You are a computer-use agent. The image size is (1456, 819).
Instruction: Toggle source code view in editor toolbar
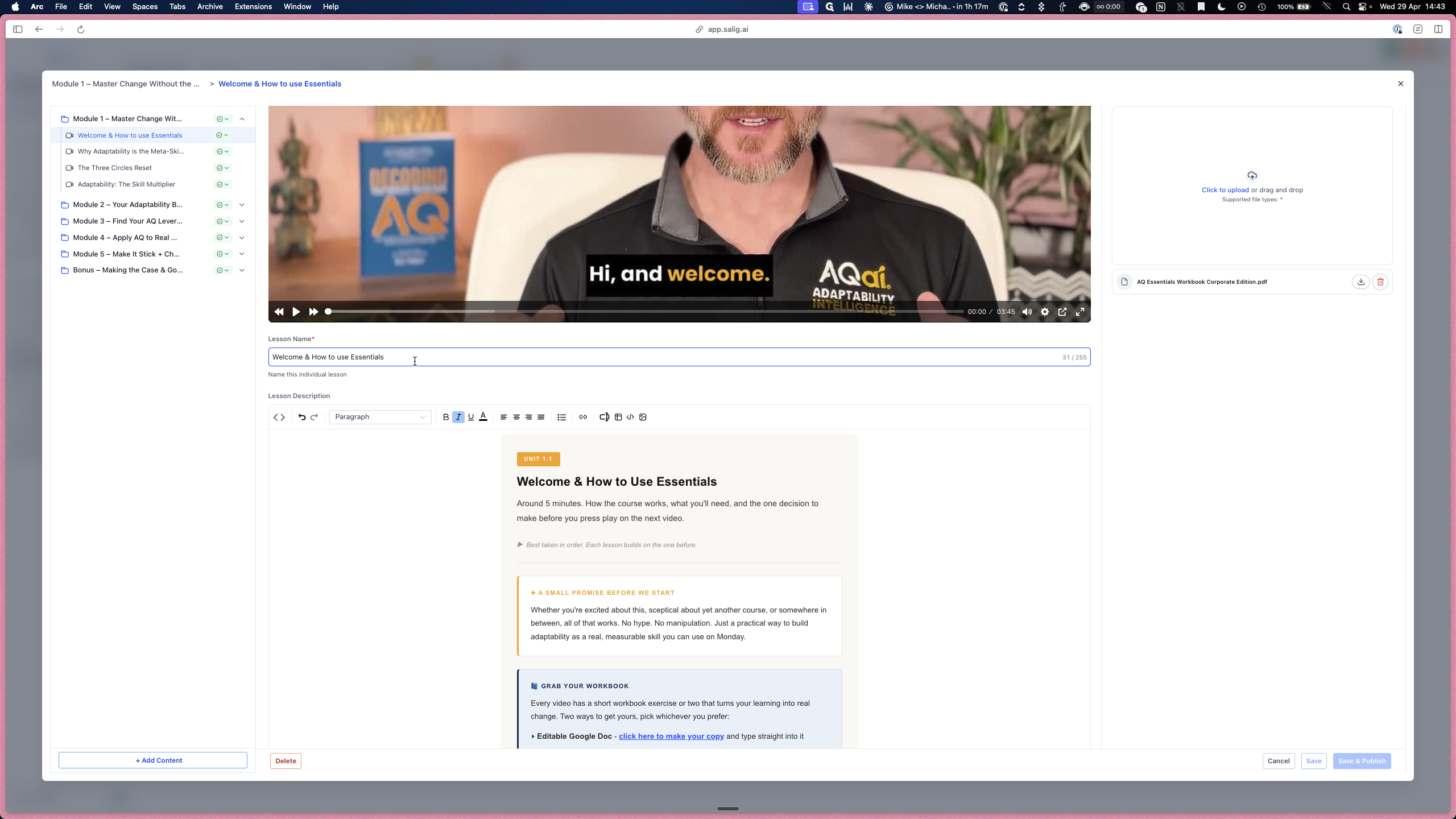pyautogui.click(x=279, y=417)
